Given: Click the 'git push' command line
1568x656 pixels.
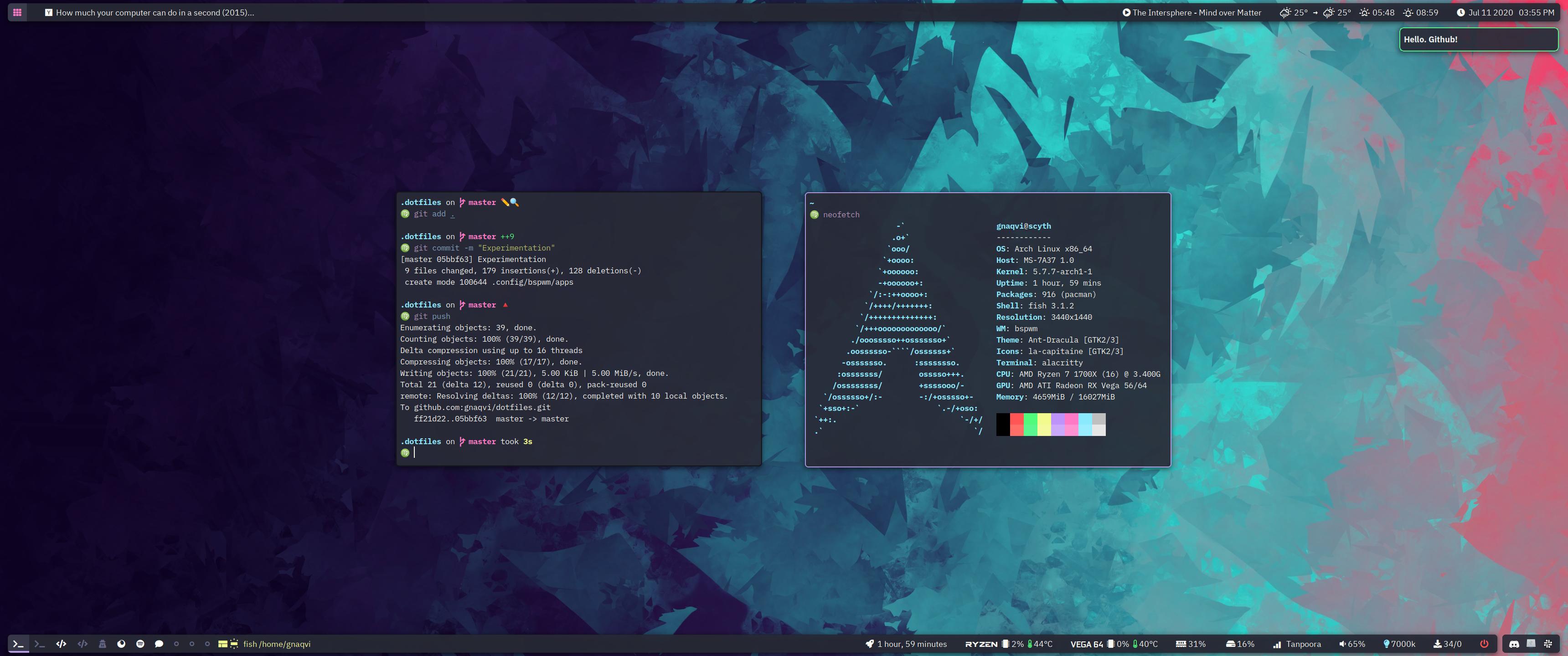Looking at the screenshot, I should point(432,317).
